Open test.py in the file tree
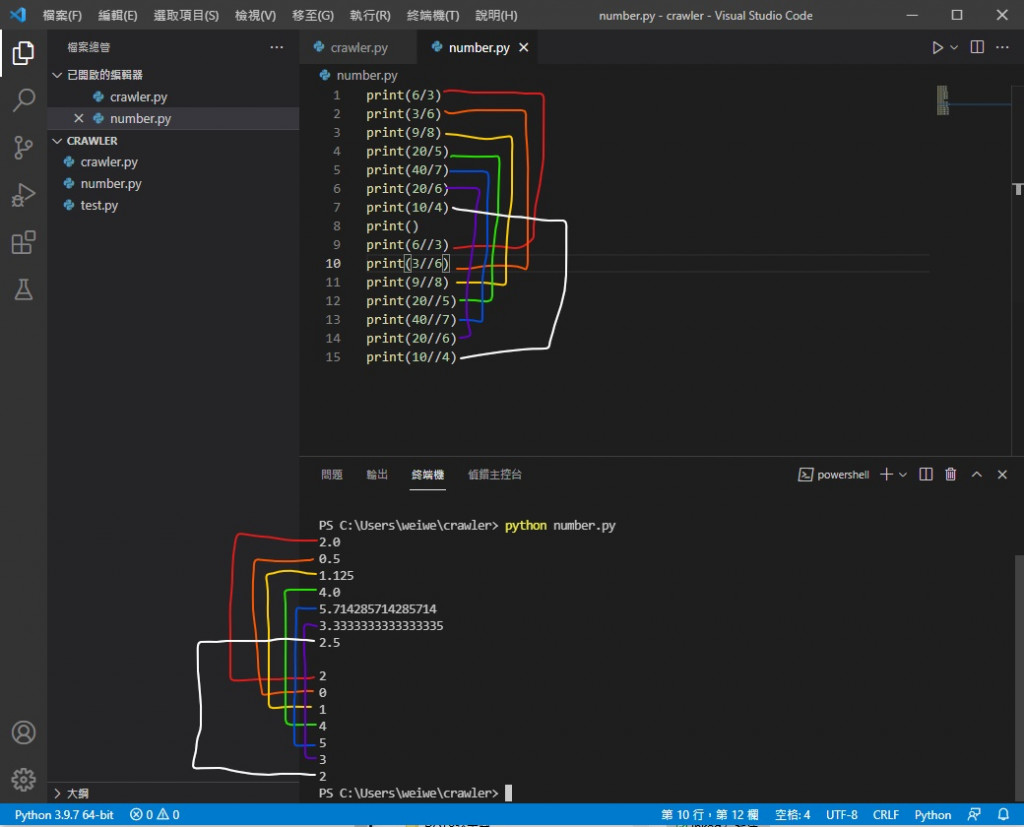 pyautogui.click(x=99, y=205)
